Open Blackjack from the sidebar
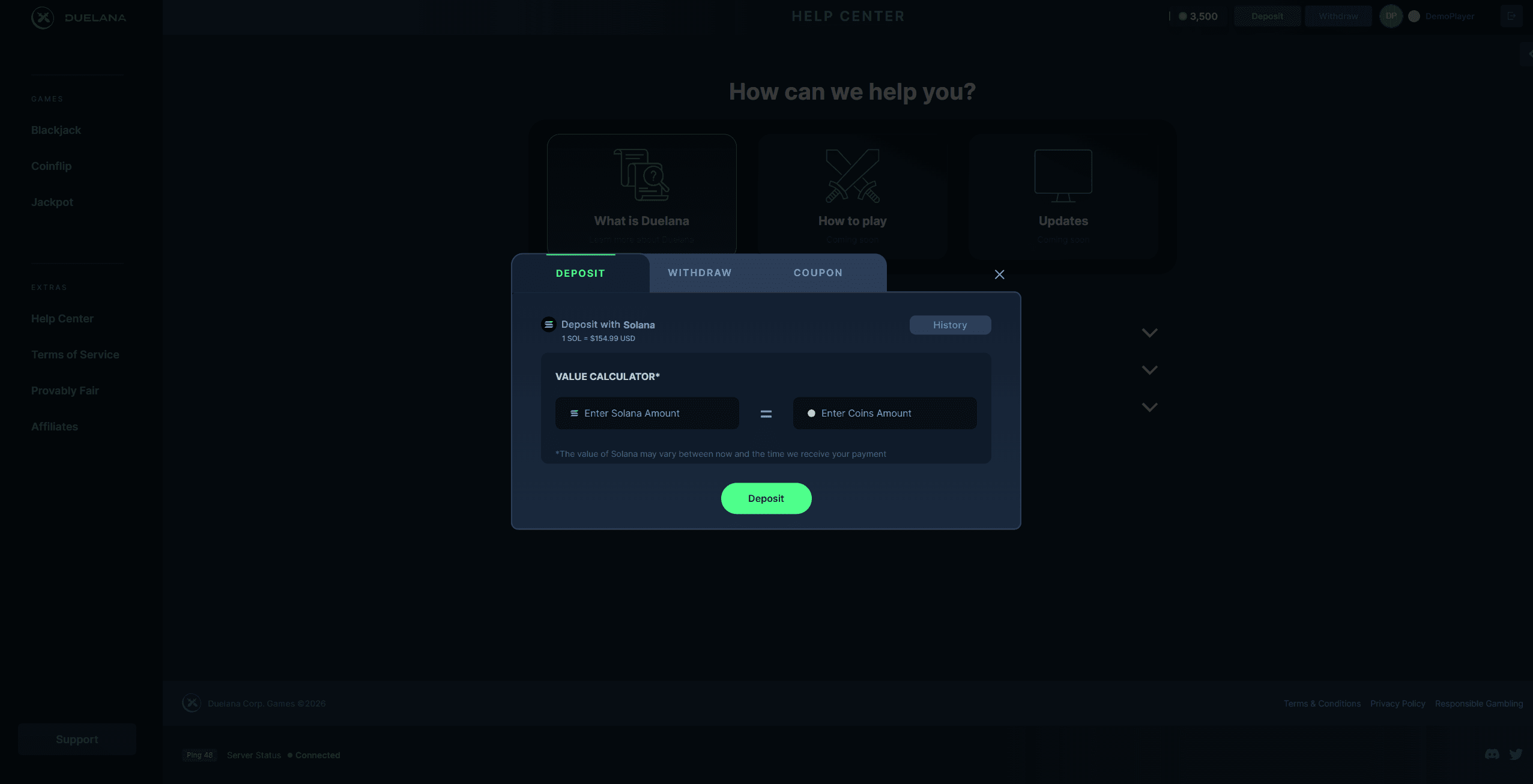The image size is (1533, 784). click(x=56, y=130)
